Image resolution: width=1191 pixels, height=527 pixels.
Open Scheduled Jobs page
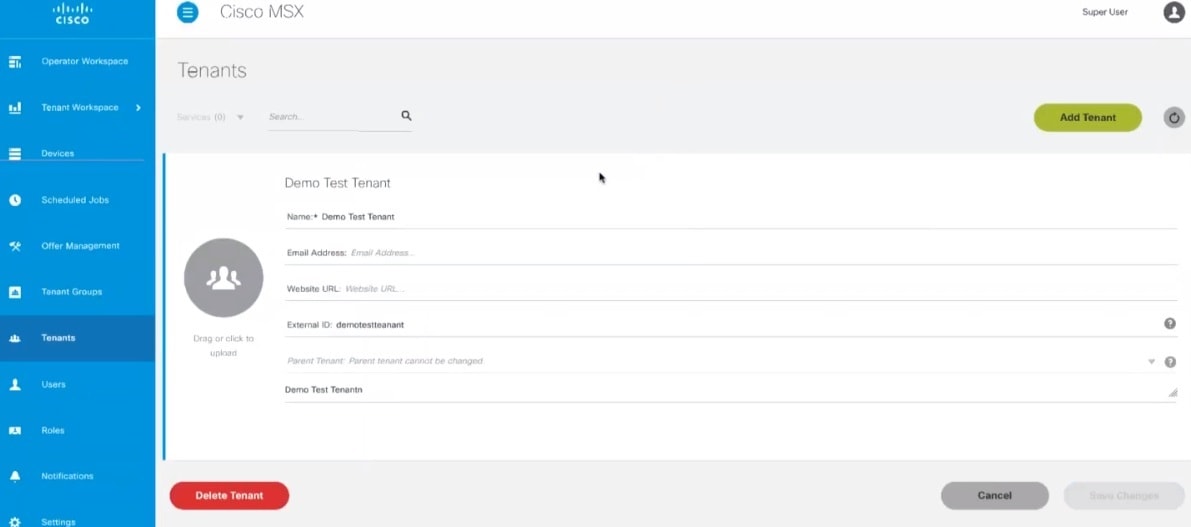coord(75,200)
